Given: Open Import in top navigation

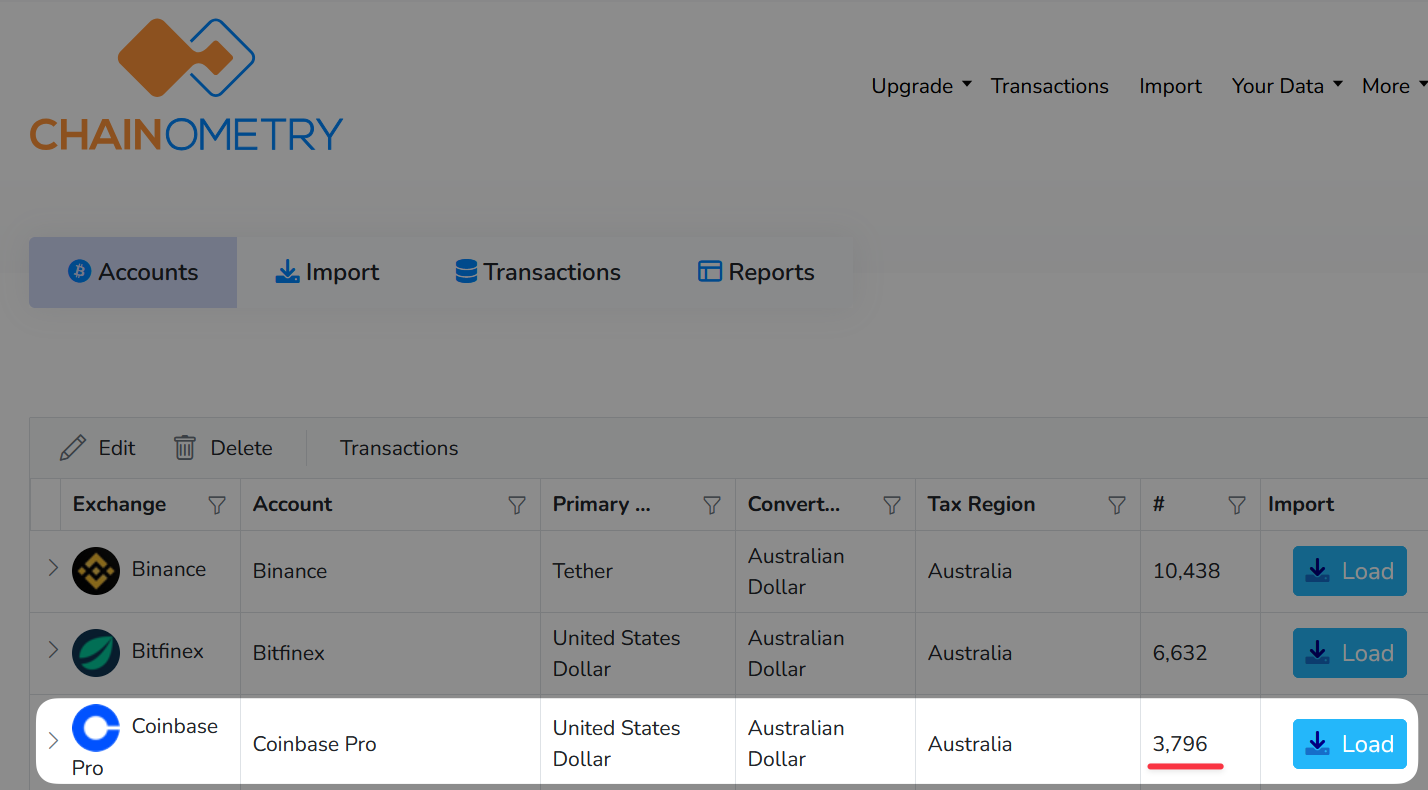Looking at the screenshot, I should (1170, 86).
